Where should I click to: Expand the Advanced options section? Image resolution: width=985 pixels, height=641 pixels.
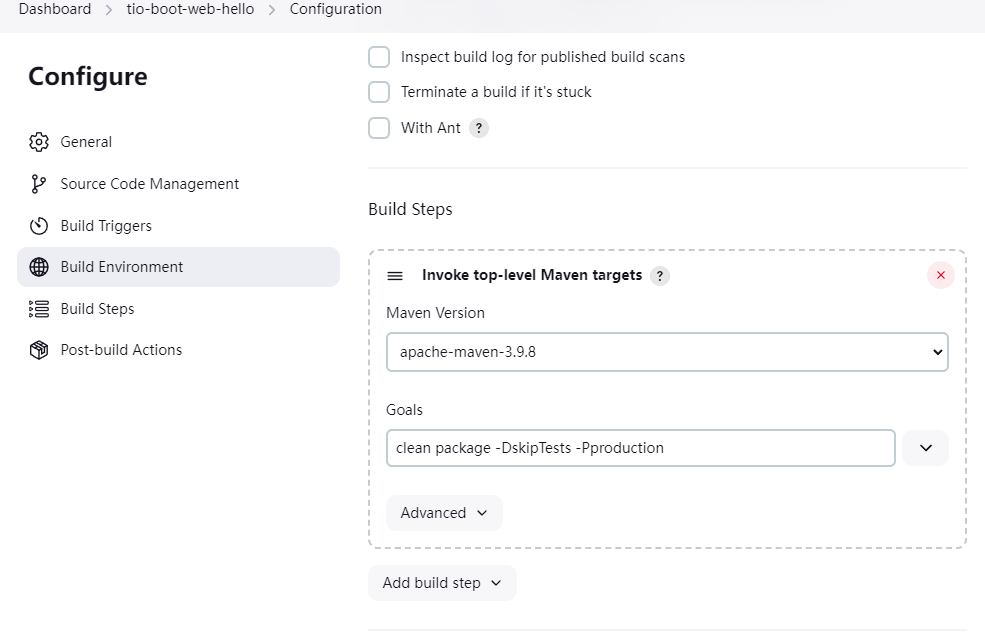(444, 513)
